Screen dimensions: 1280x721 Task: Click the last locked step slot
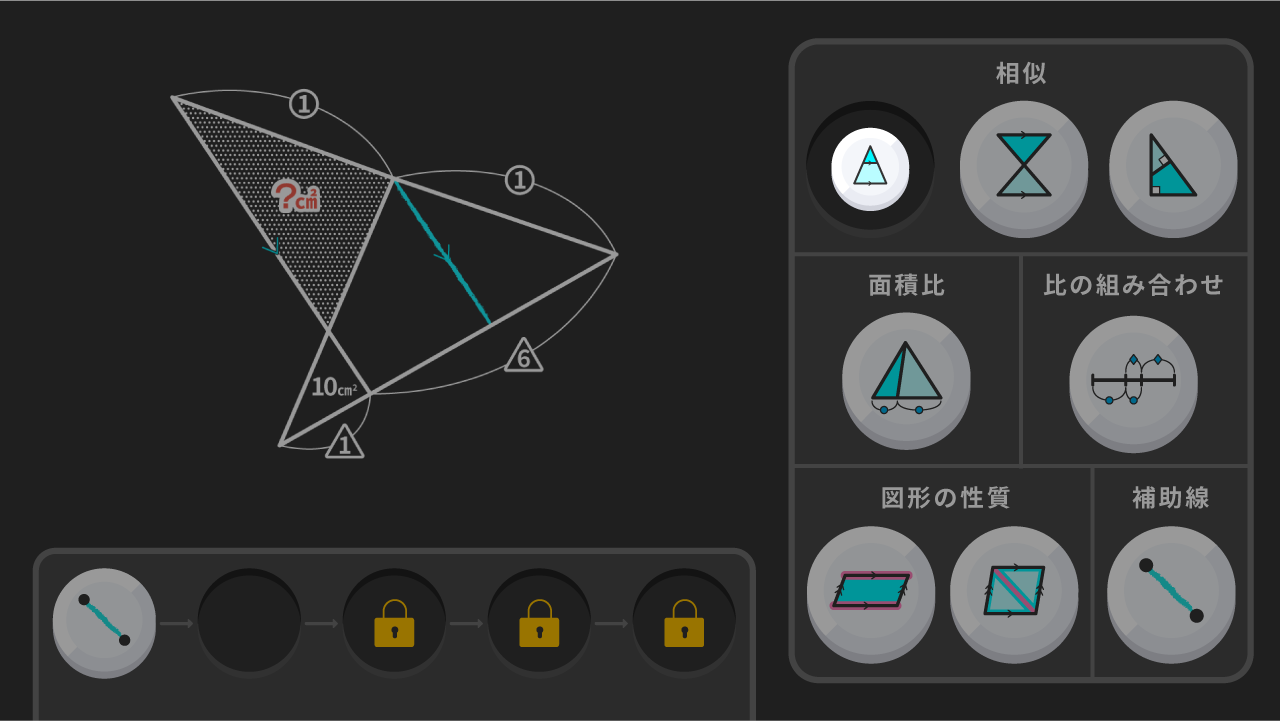pos(684,622)
